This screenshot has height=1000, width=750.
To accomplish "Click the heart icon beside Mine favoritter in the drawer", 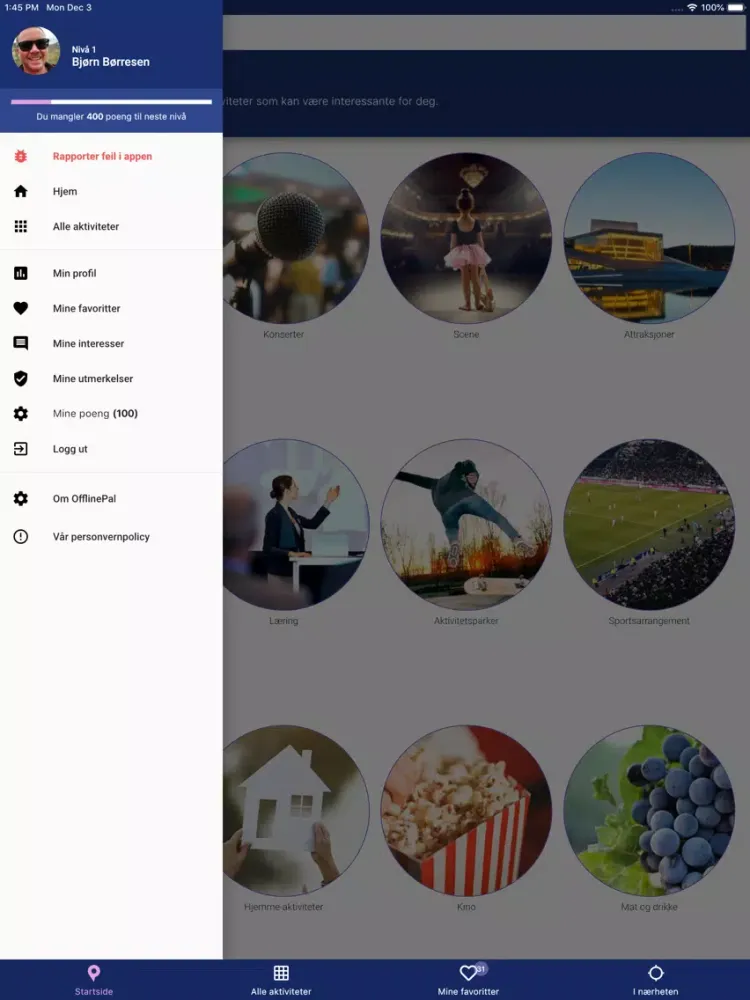I will (20, 308).
